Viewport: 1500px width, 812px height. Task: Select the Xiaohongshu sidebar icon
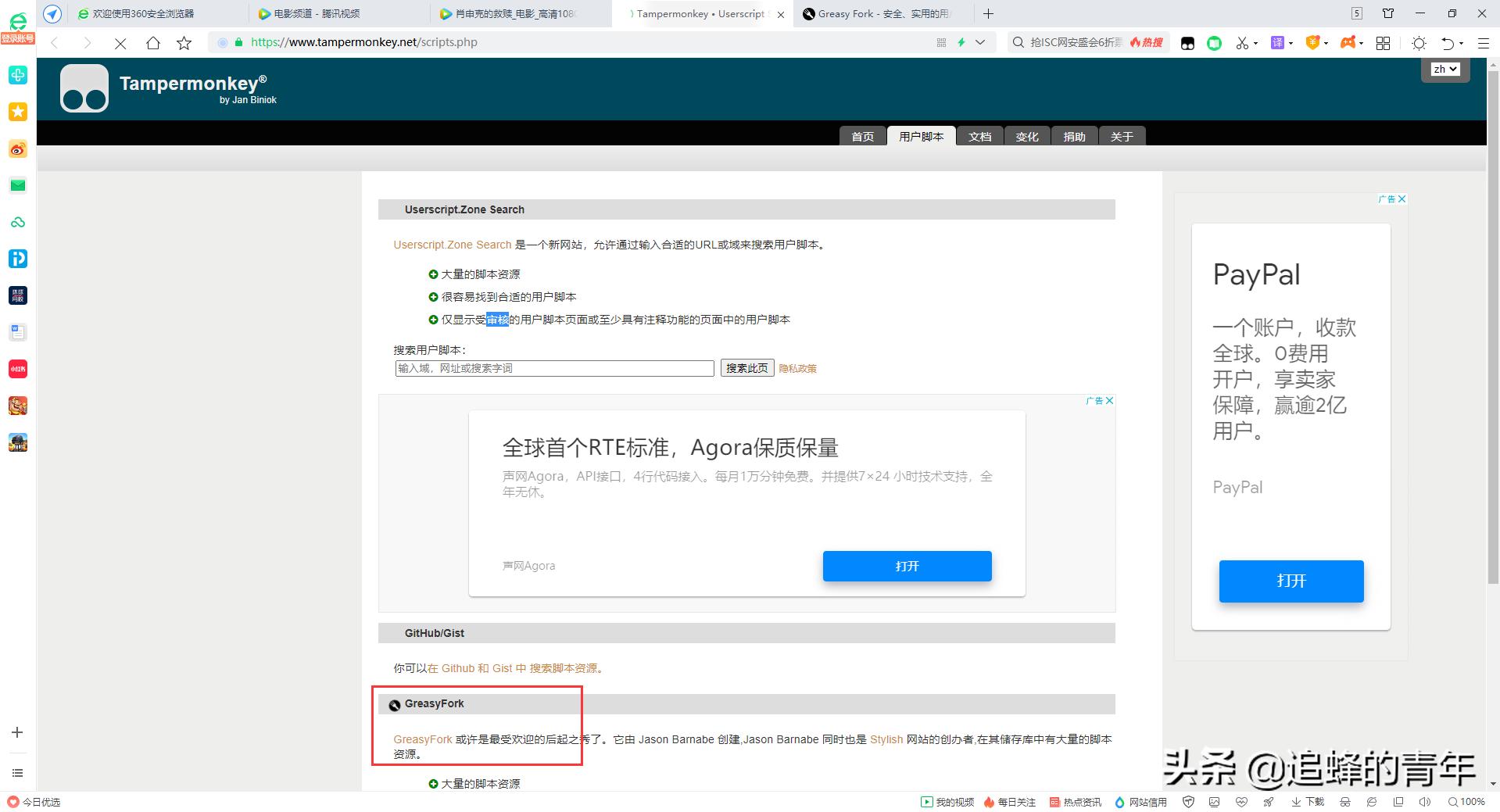pyautogui.click(x=17, y=369)
